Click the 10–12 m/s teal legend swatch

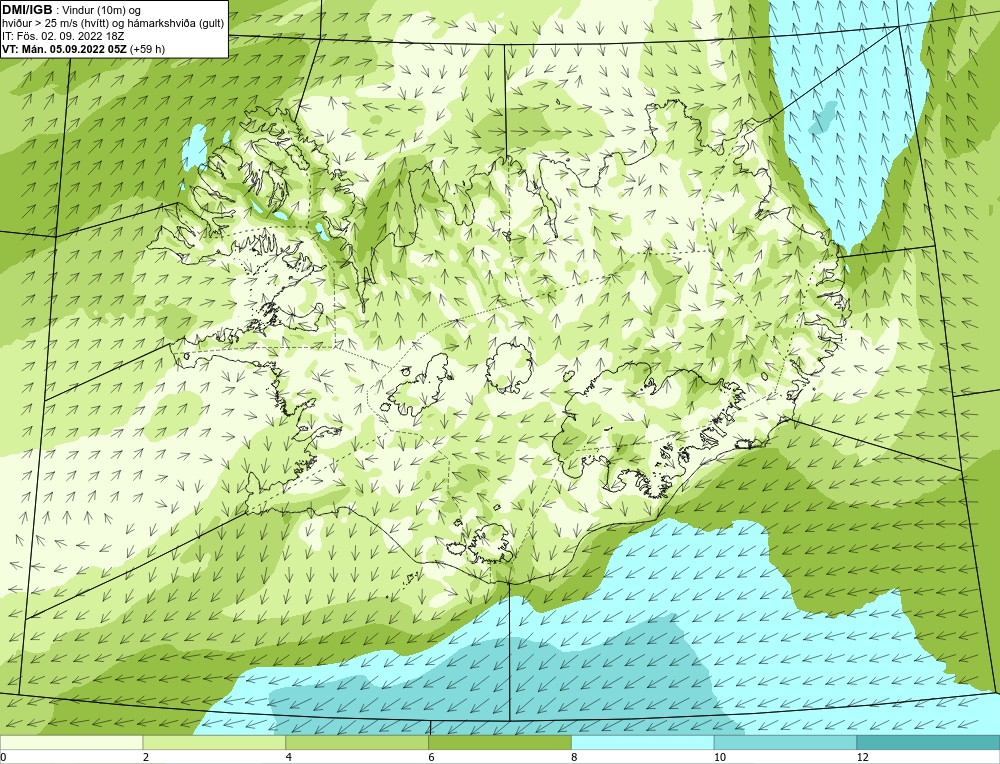(x=786, y=742)
